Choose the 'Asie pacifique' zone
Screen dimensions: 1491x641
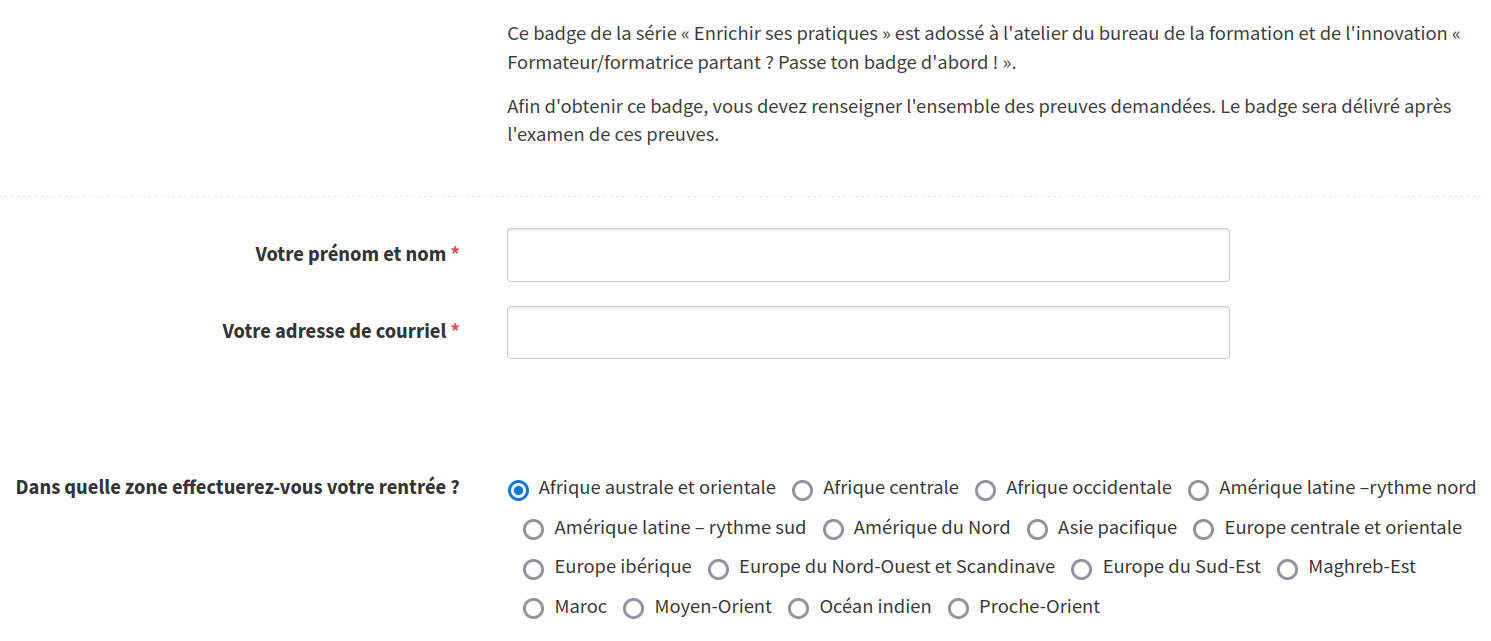(1037, 529)
